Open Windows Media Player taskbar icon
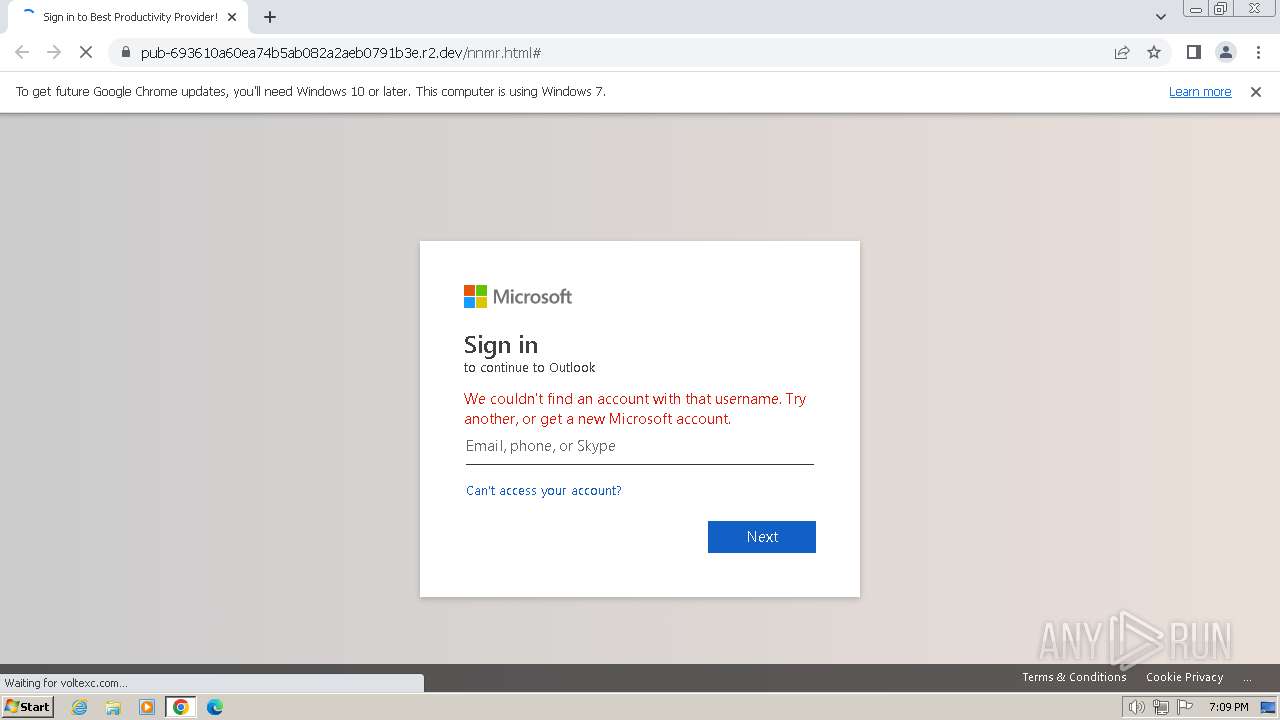1280x720 pixels. point(147,707)
